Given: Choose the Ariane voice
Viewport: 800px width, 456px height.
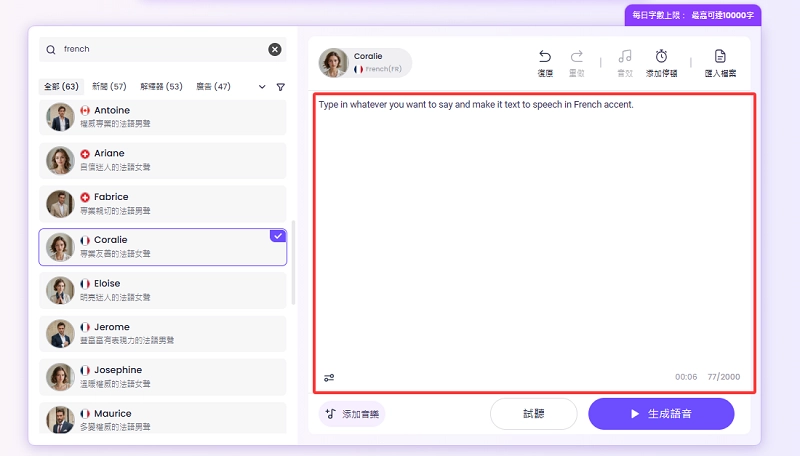Looking at the screenshot, I should click(162, 160).
